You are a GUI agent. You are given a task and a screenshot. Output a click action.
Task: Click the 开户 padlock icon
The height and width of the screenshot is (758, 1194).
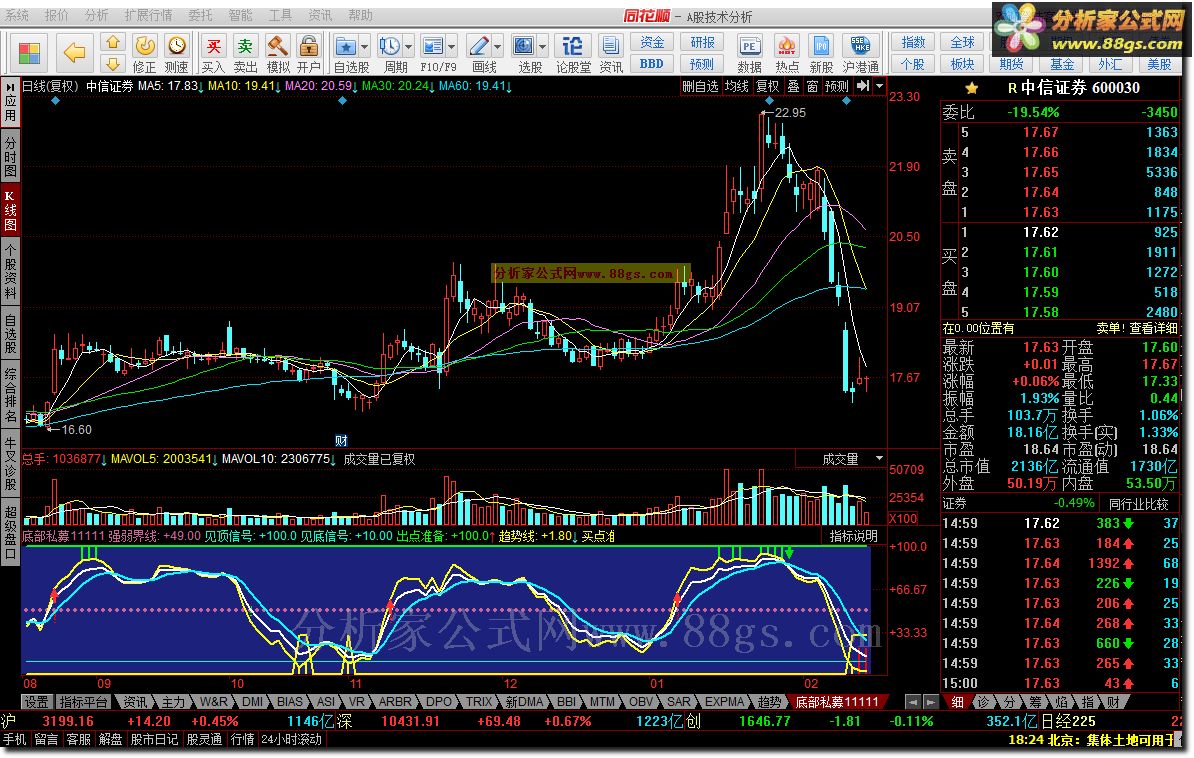click(308, 53)
